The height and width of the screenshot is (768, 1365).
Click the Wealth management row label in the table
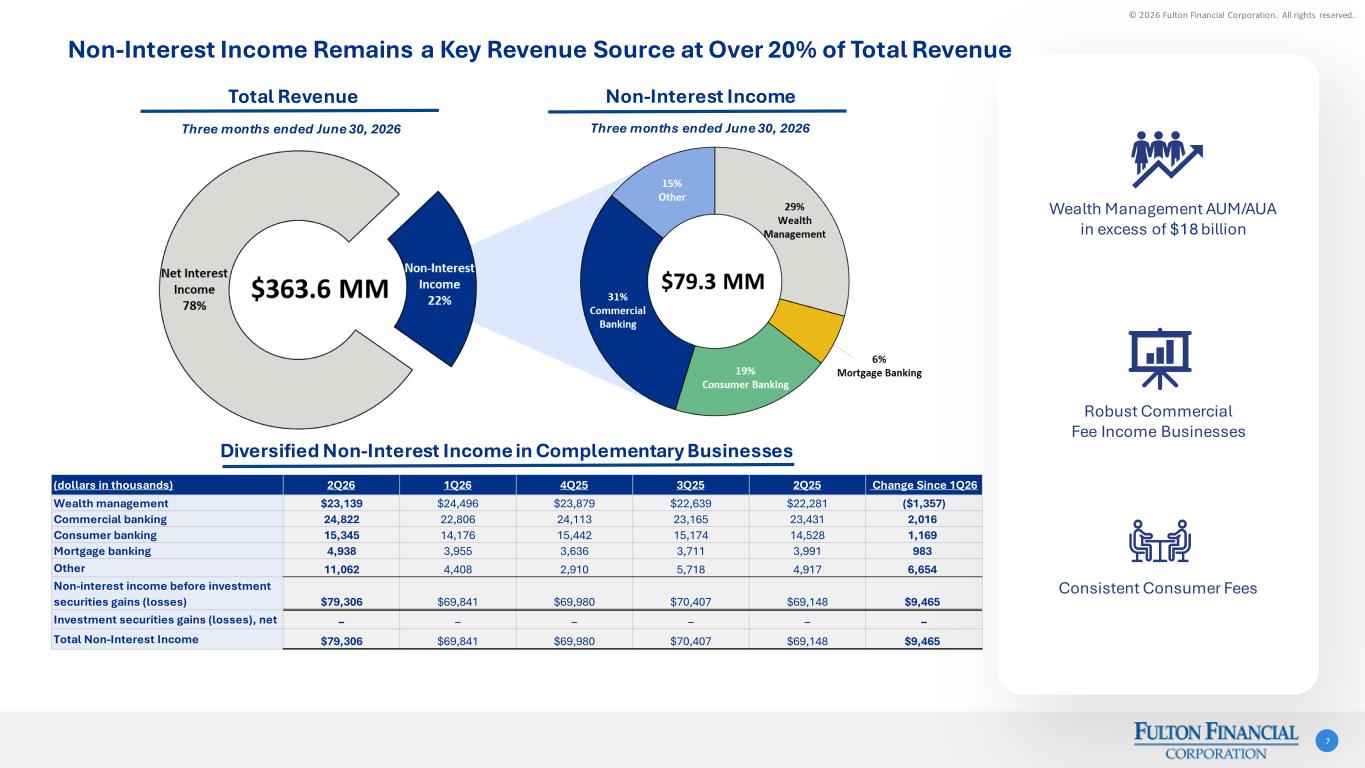[x=111, y=503]
